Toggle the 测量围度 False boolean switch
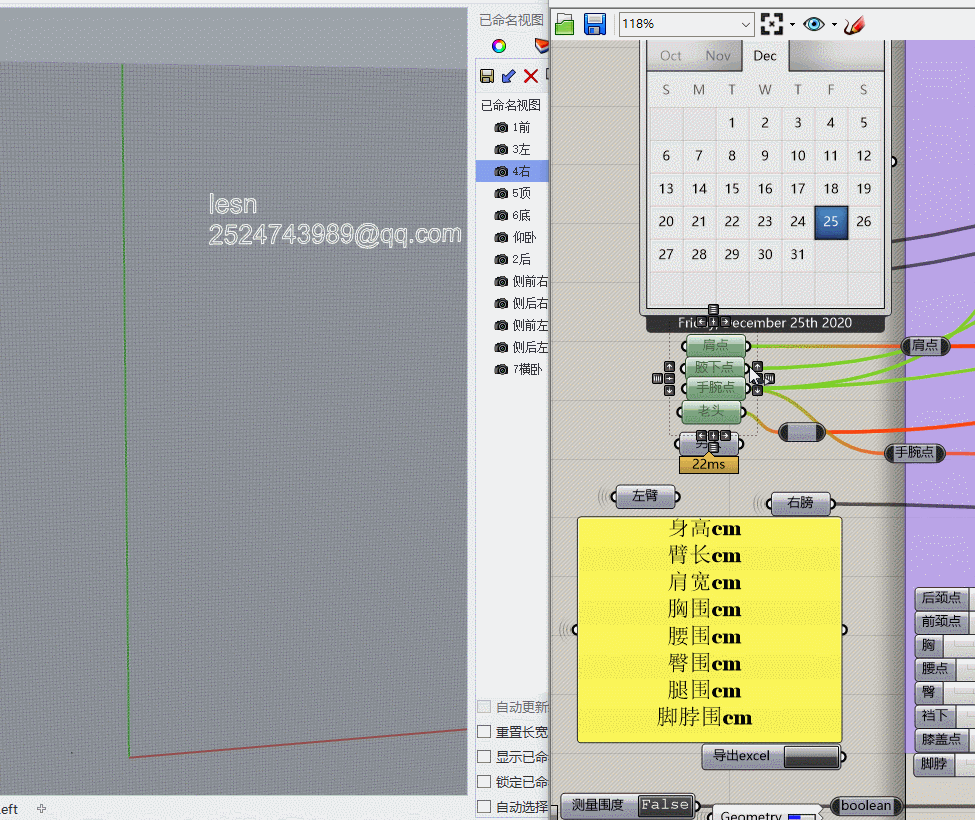The width and height of the screenshot is (975, 820). (x=665, y=805)
